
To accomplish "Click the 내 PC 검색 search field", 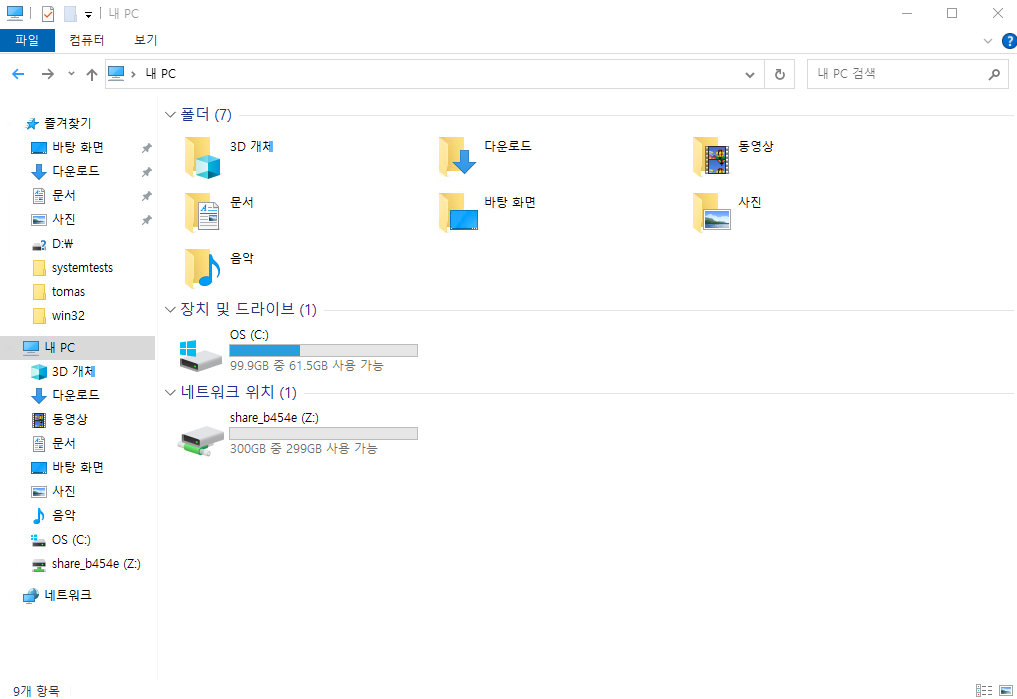I will pyautogui.click(x=899, y=75).
